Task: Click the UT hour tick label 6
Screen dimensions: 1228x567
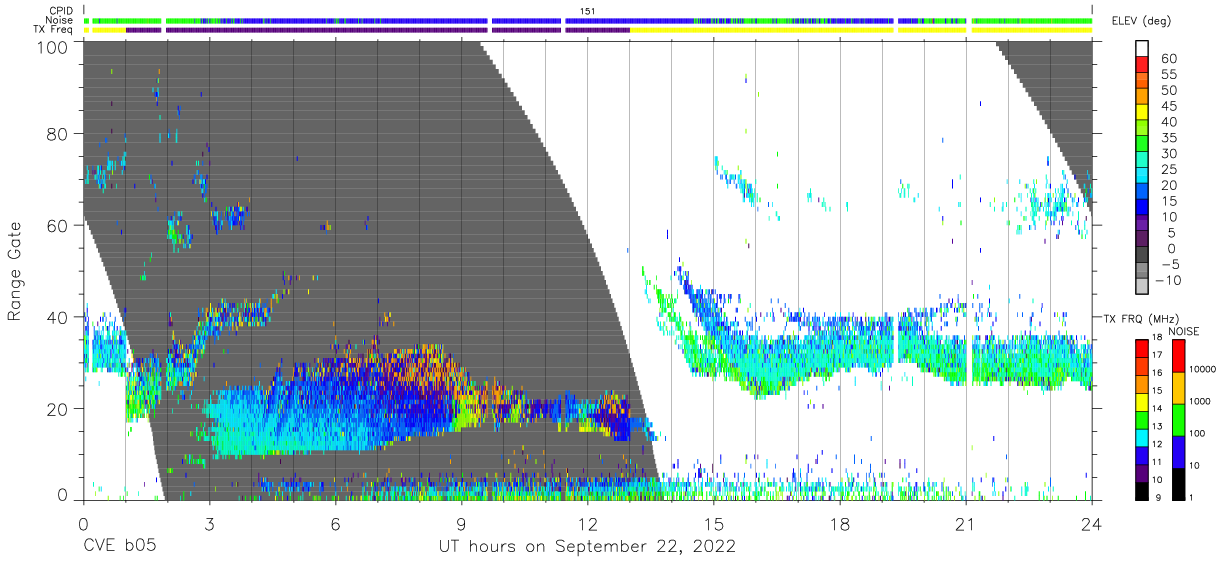Action: pyautogui.click(x=335, y=524)
